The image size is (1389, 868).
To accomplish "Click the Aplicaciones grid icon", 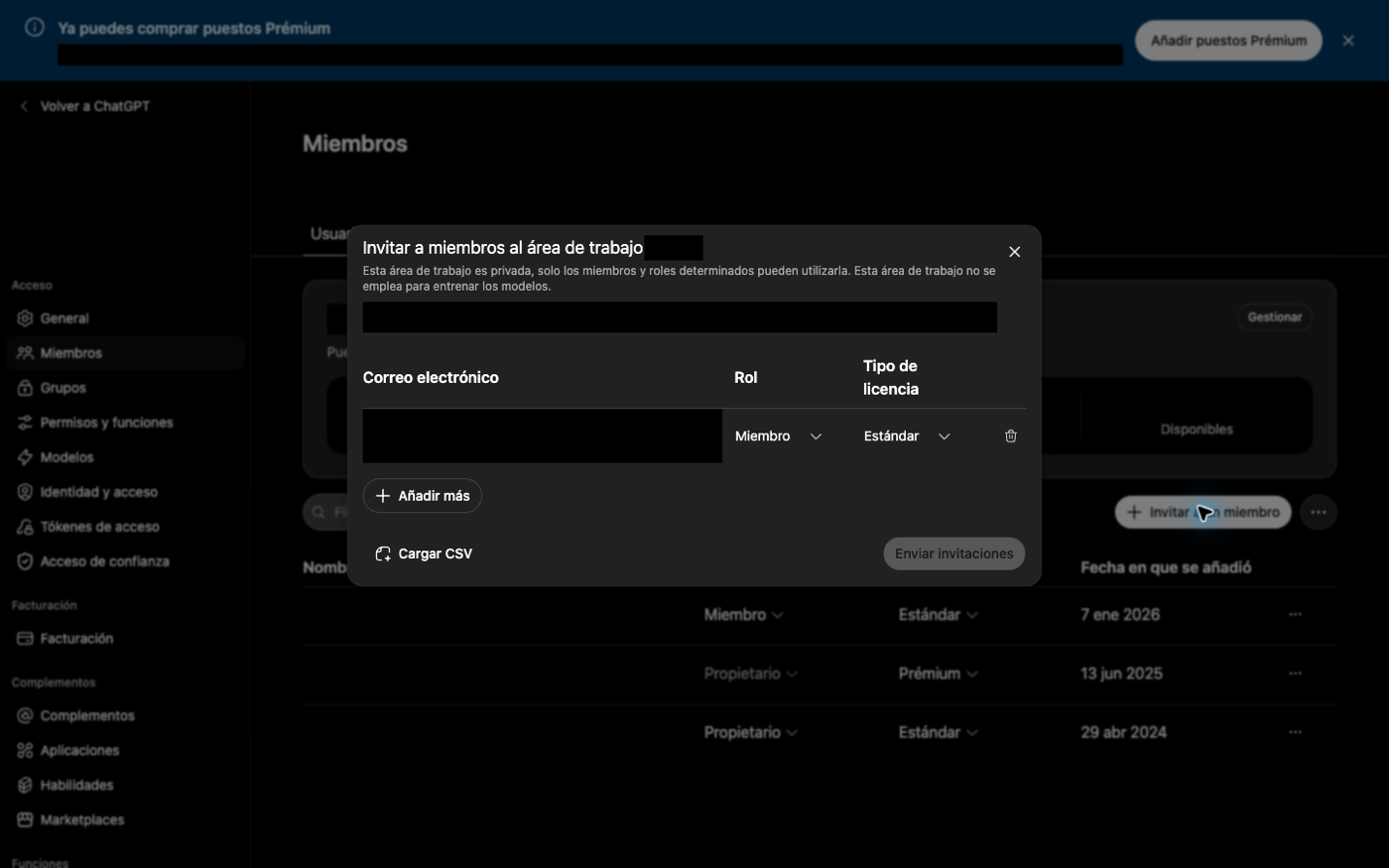I will point(25,751).
